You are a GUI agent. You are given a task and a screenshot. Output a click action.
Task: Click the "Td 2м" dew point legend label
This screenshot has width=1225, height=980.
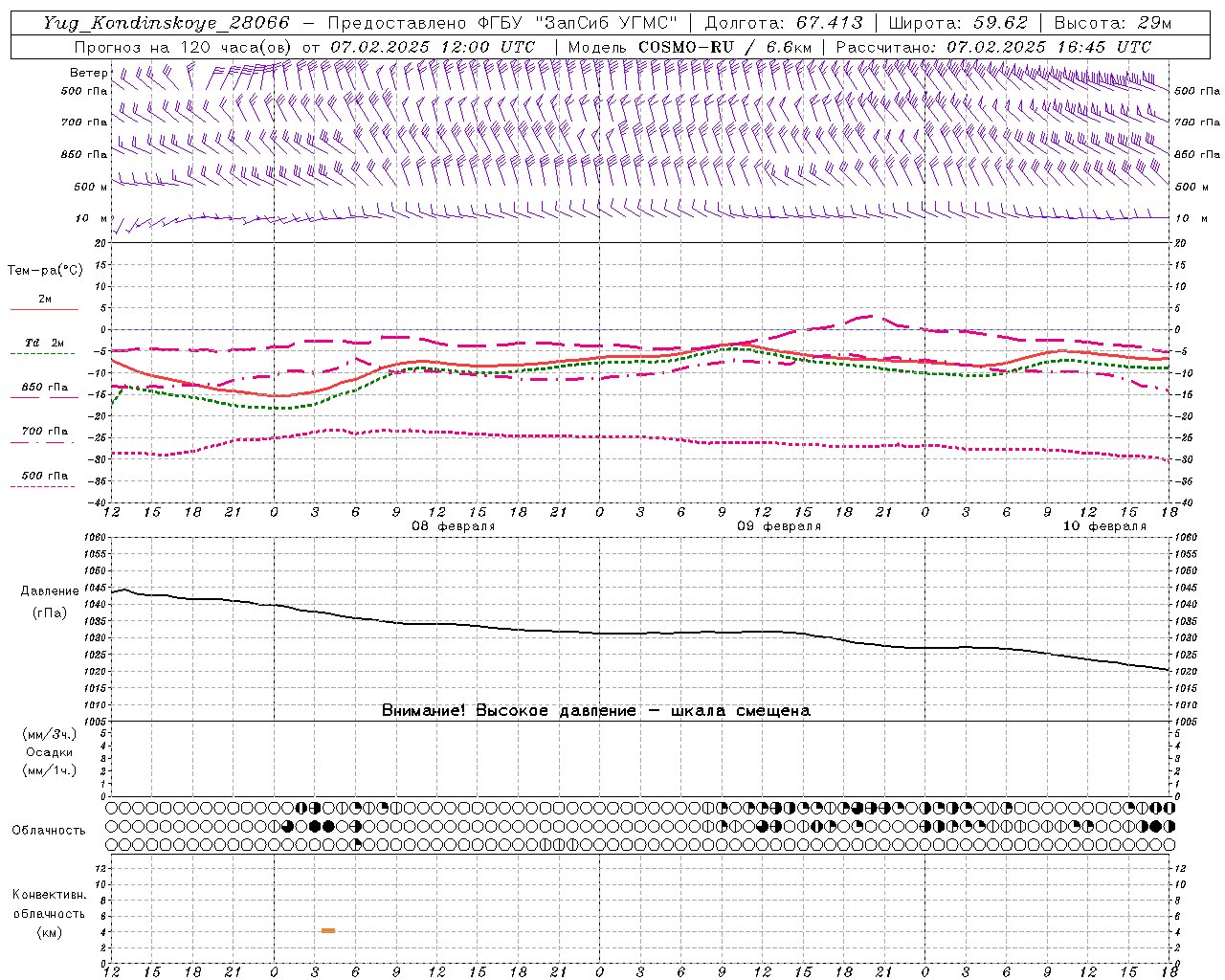(45, 343)
